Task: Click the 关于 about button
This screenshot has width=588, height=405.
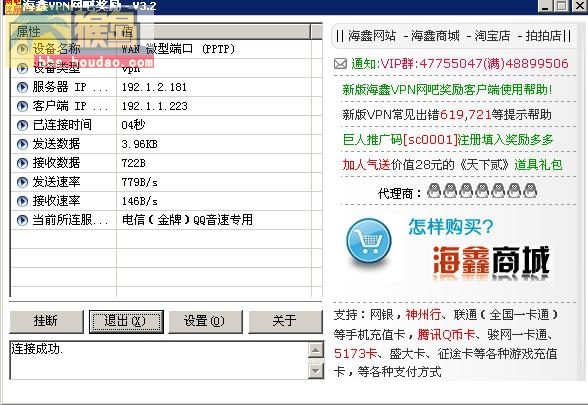Action: [x=285, y=321]
